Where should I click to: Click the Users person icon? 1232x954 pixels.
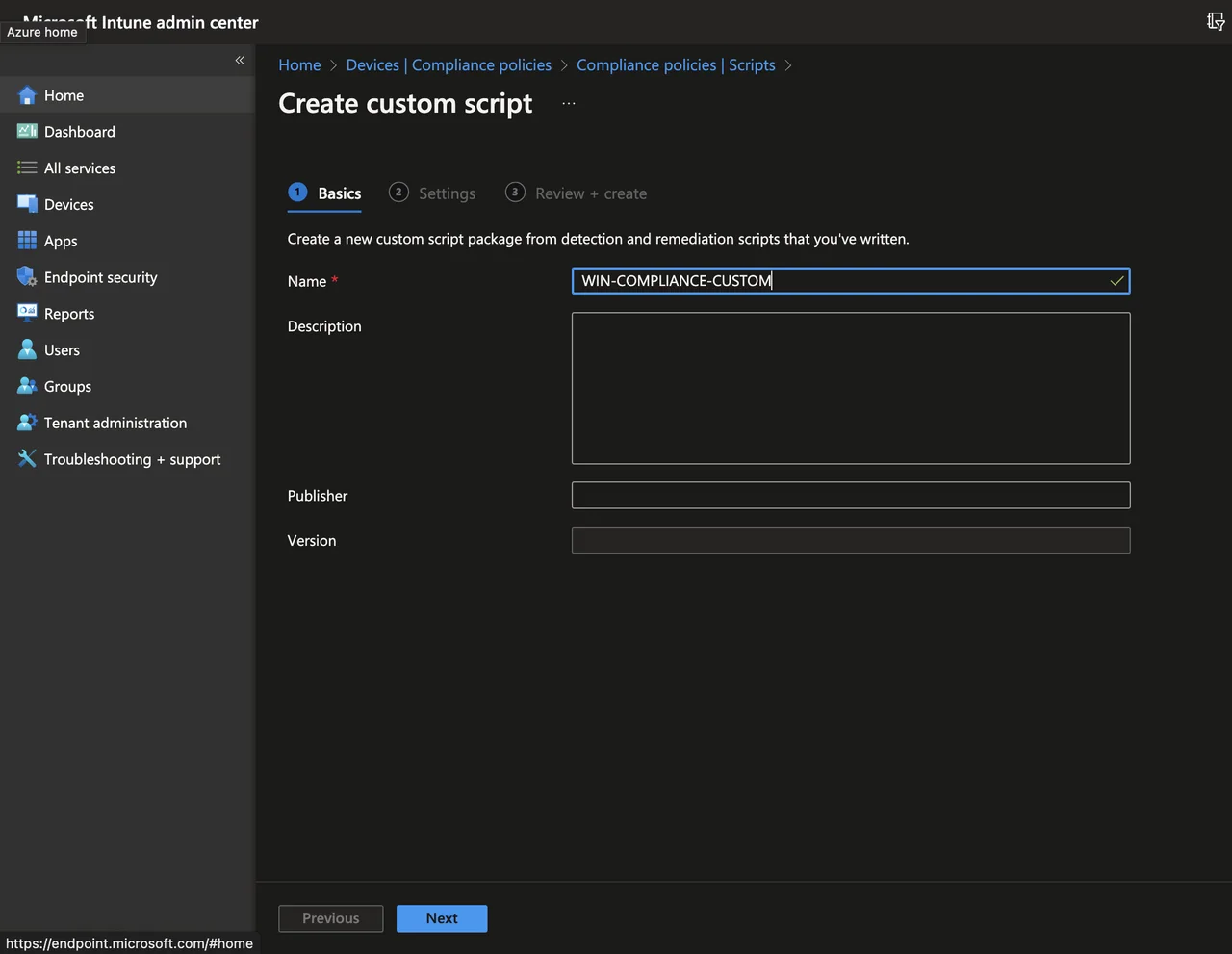tap(27, 349)
